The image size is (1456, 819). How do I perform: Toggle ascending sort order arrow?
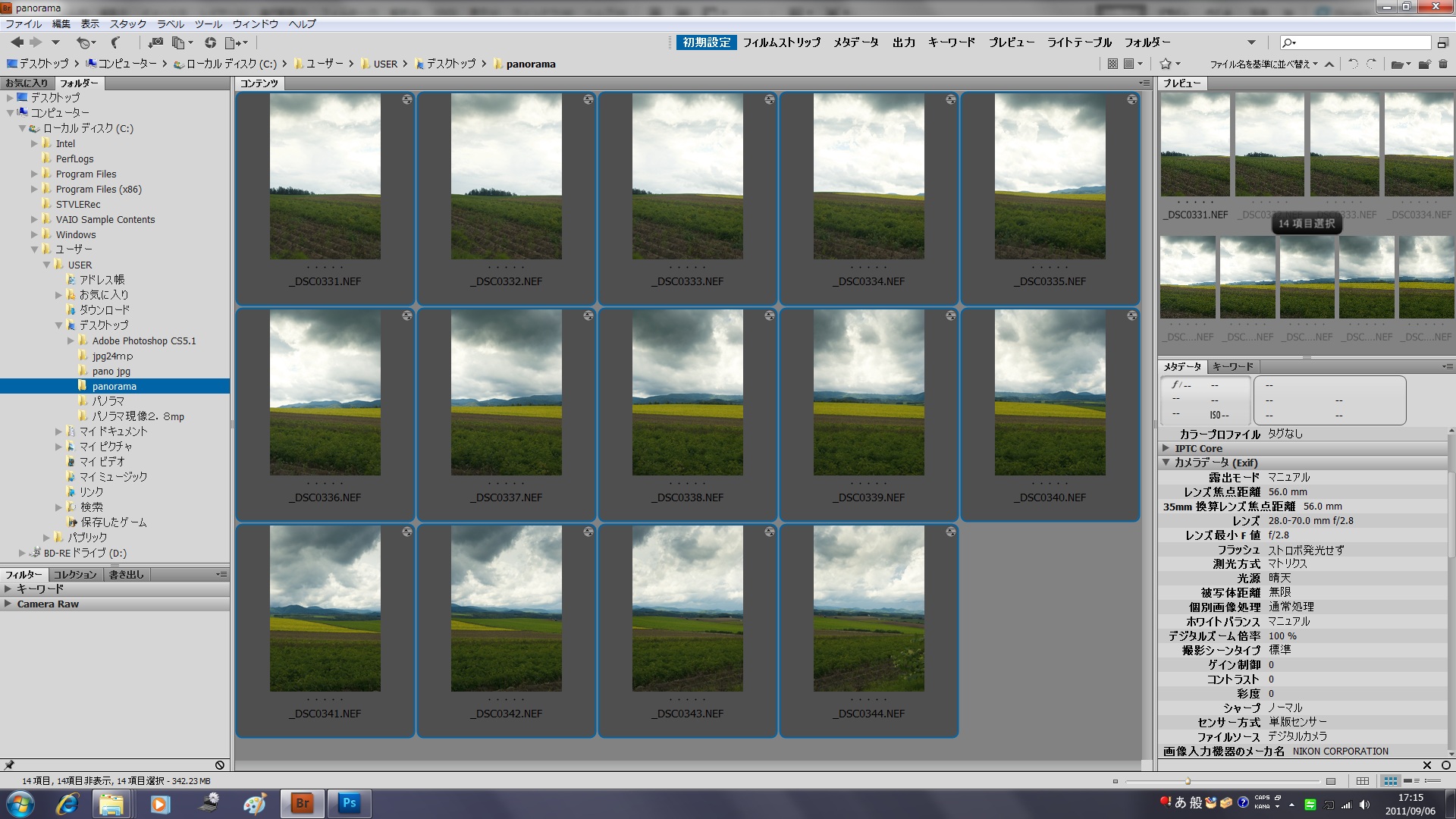tap(1329, 64)
